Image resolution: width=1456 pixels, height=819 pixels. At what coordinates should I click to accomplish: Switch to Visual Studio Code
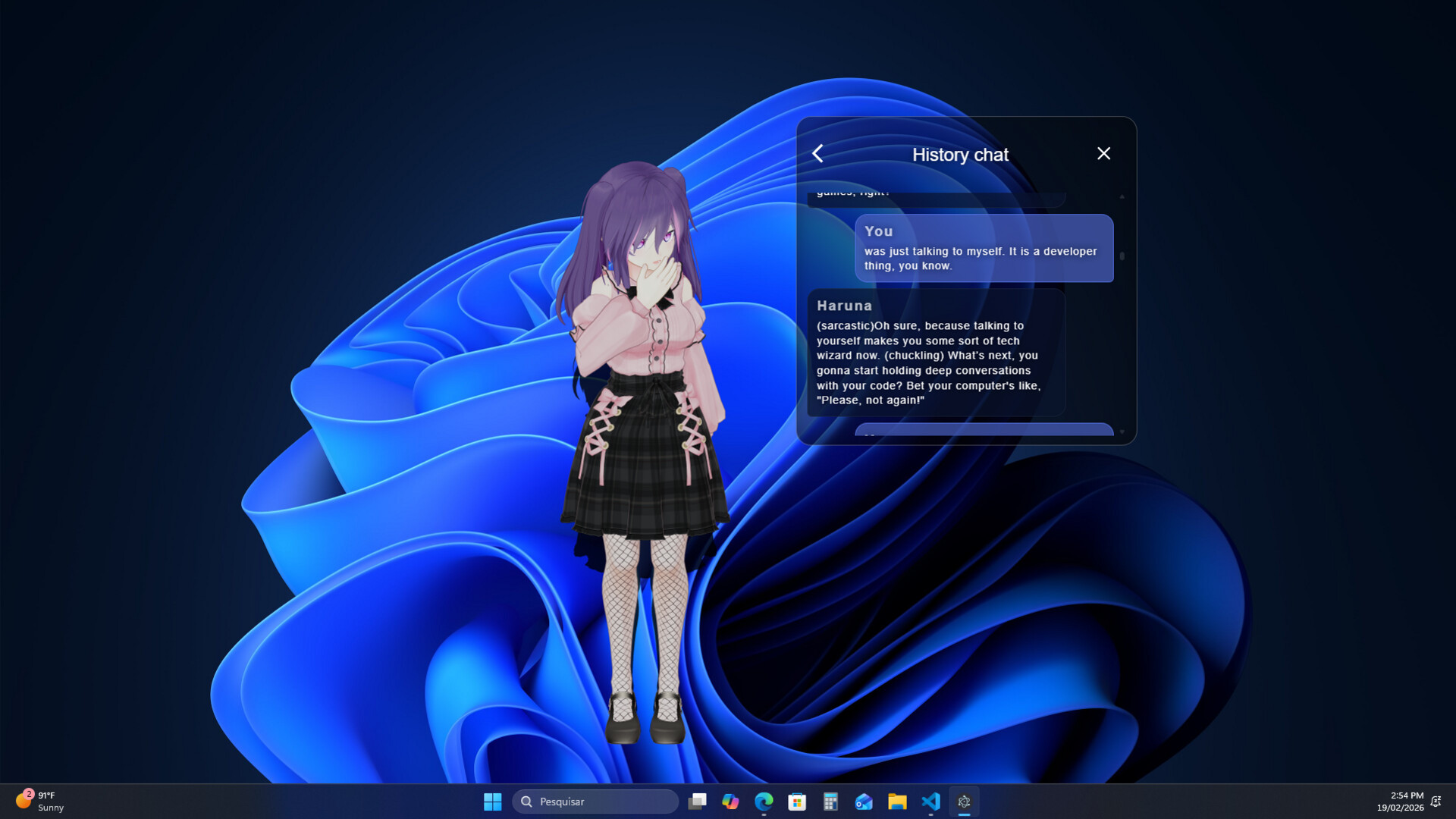(930, 802)
